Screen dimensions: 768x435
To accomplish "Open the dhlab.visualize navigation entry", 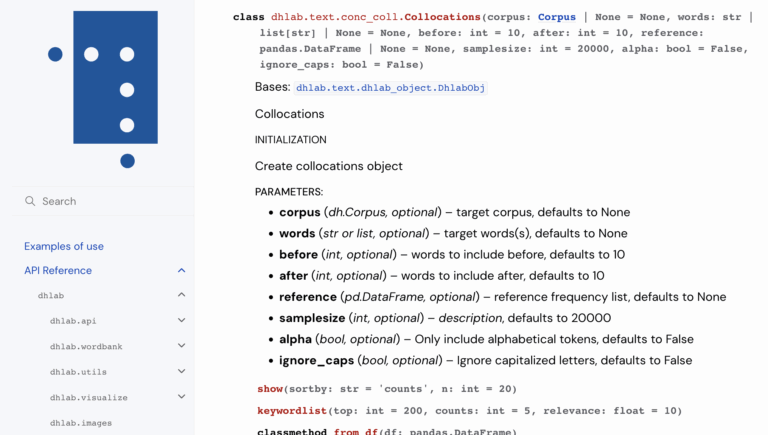I will (x=89, y=397).
